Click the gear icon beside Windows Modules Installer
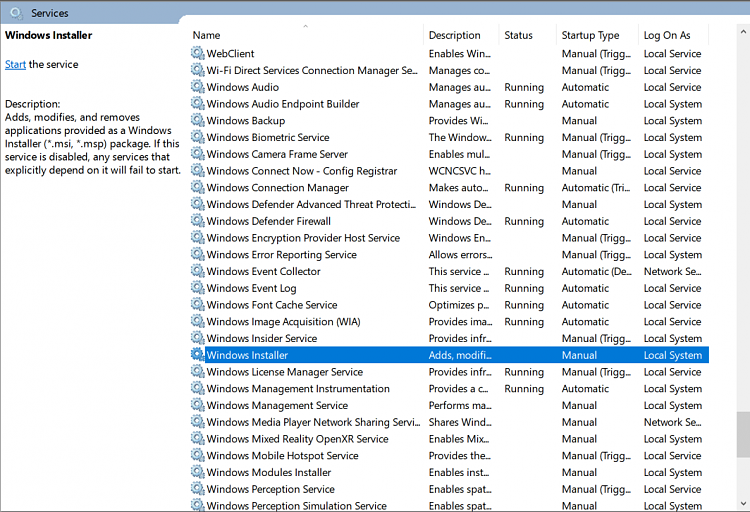This screenshot has width=750, height=512. [x=198, y=472]
